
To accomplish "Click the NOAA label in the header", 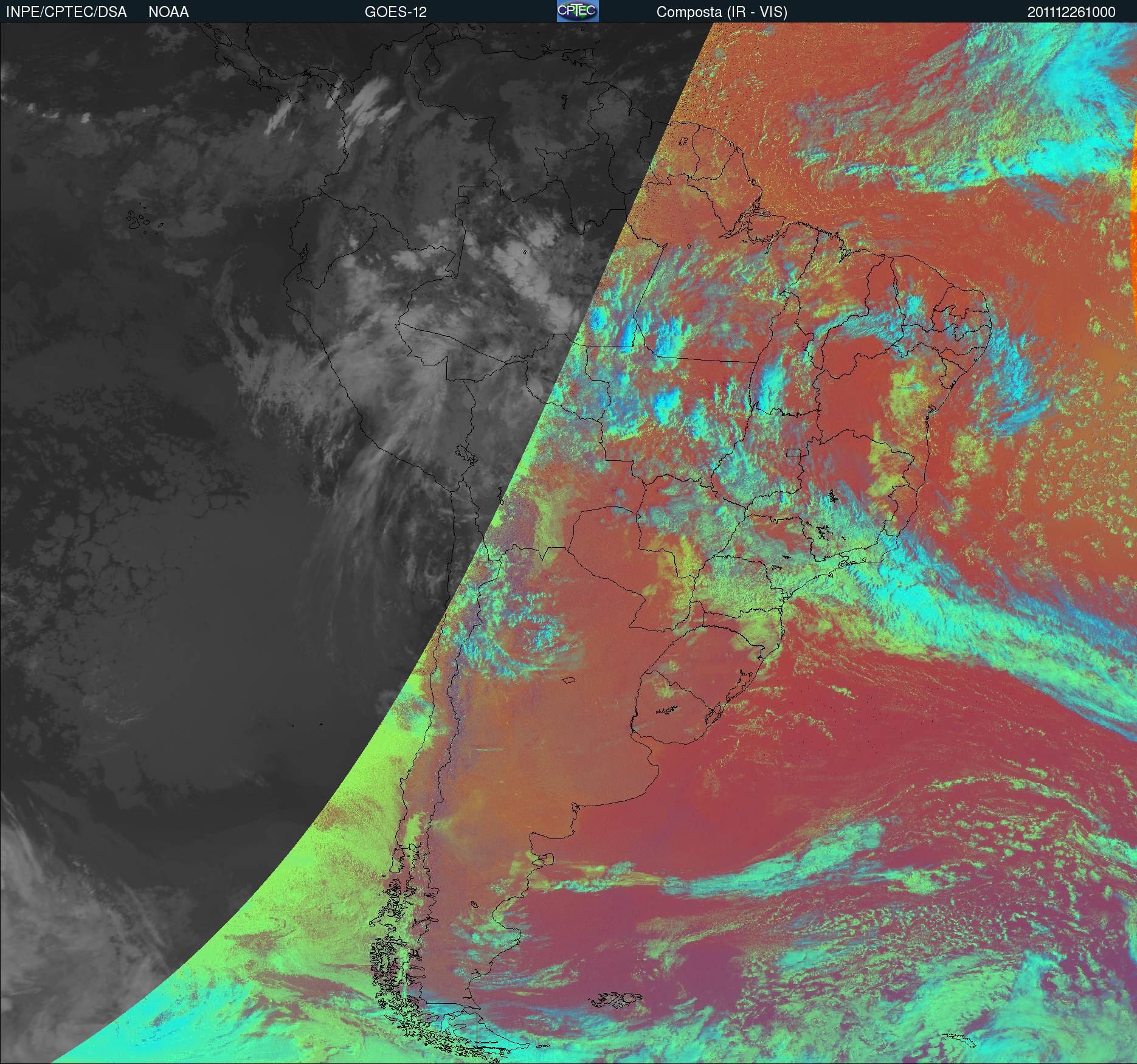I will (168, 12).
